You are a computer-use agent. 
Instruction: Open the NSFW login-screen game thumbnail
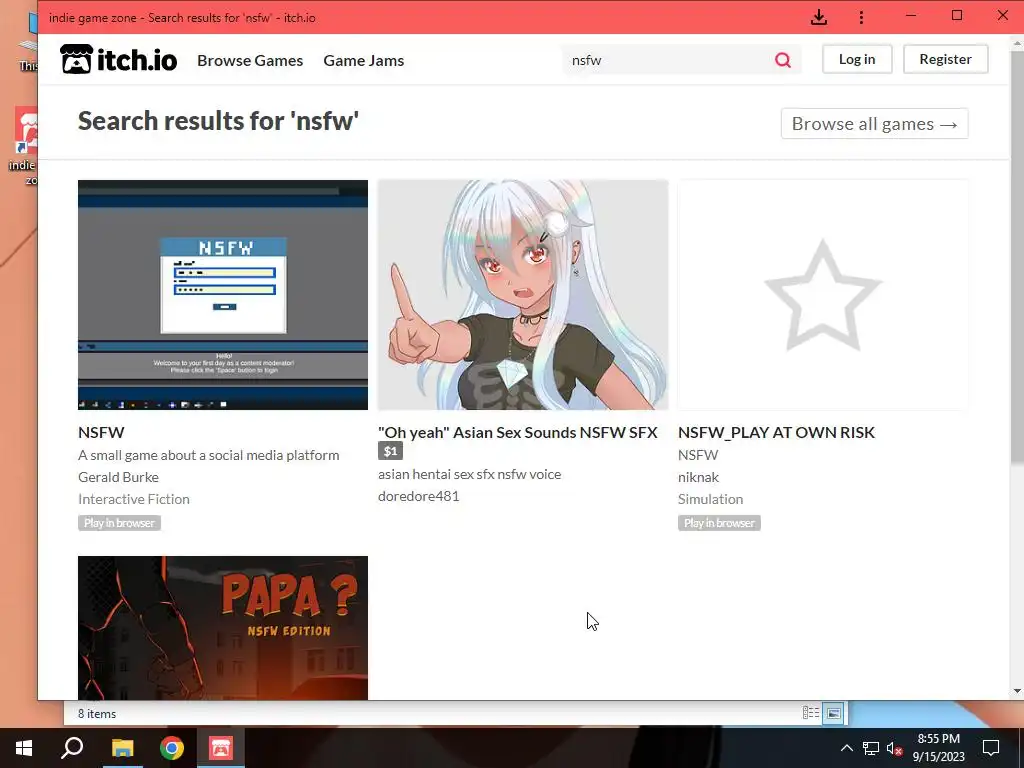click(223, 295)
